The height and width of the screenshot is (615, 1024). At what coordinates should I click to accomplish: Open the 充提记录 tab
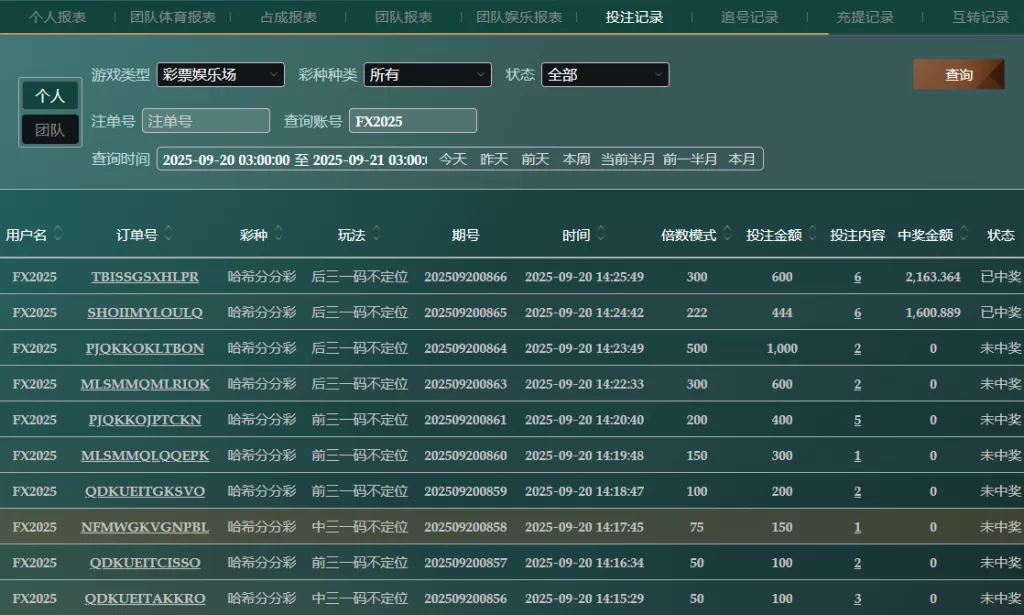865,17
